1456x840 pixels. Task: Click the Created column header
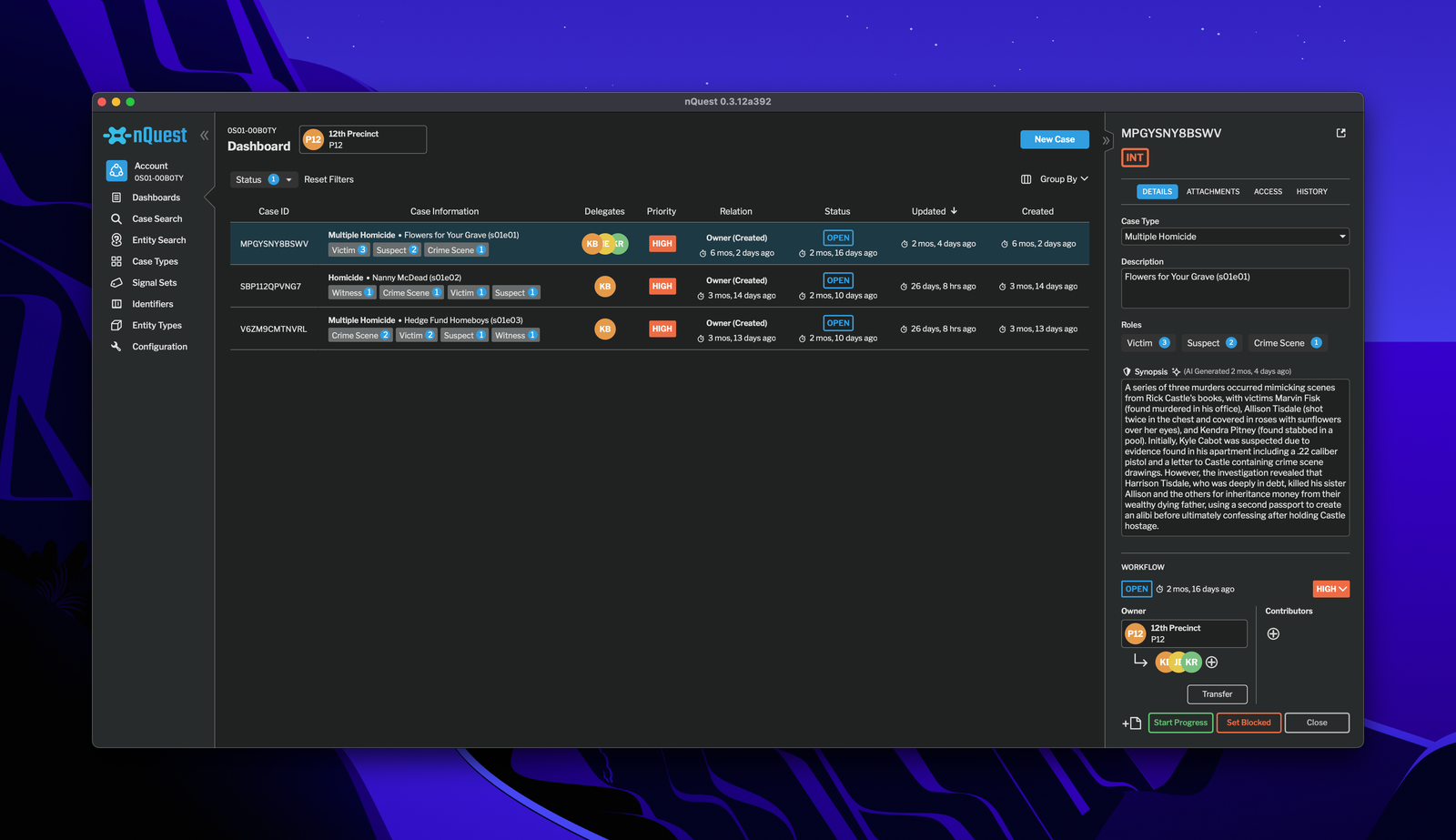click(1037, 211)
